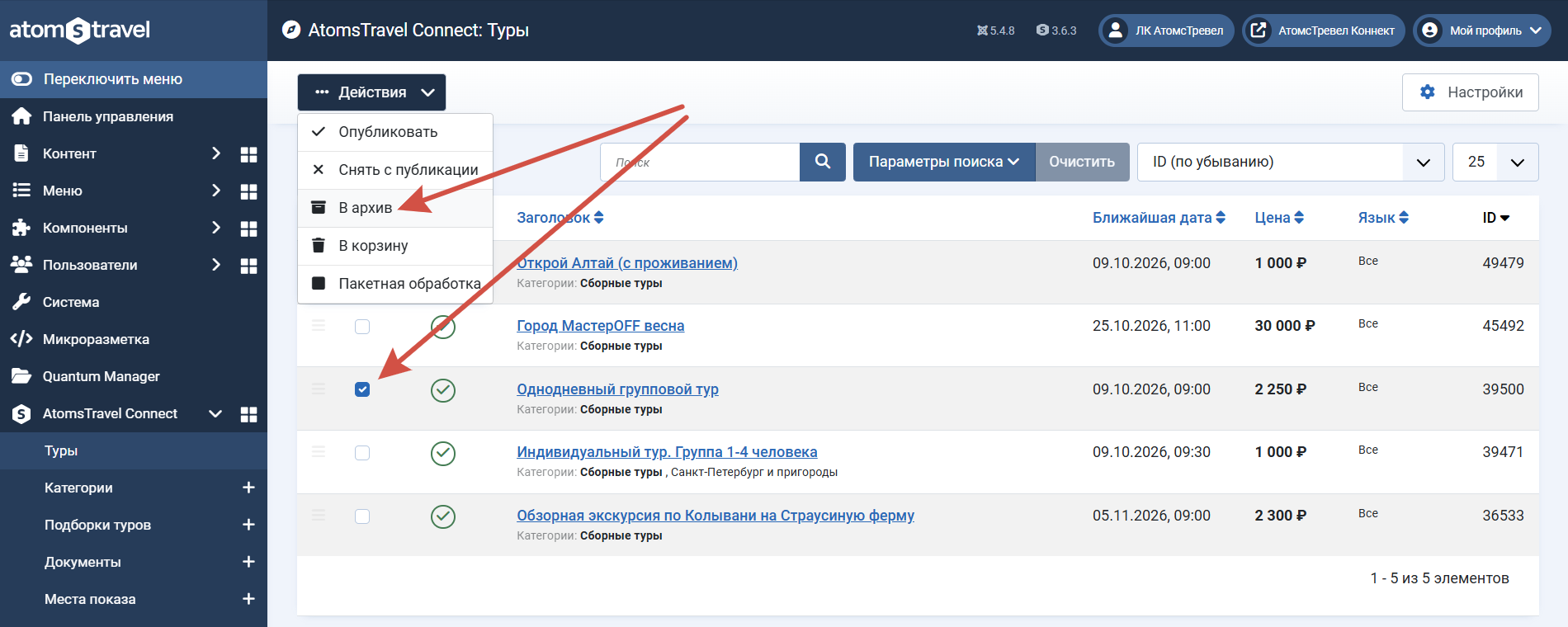Click the component version 3.6.3 indicator
Screen dimensions: 1568x627
[1056, 31]
